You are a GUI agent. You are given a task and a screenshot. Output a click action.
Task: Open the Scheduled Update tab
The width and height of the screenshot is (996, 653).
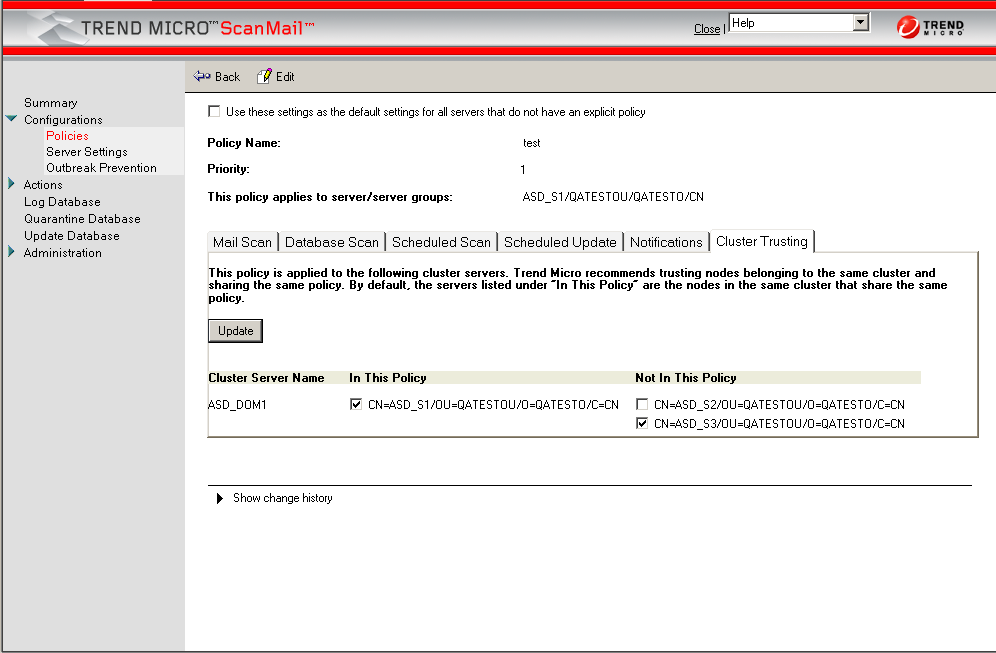(560, 242)
